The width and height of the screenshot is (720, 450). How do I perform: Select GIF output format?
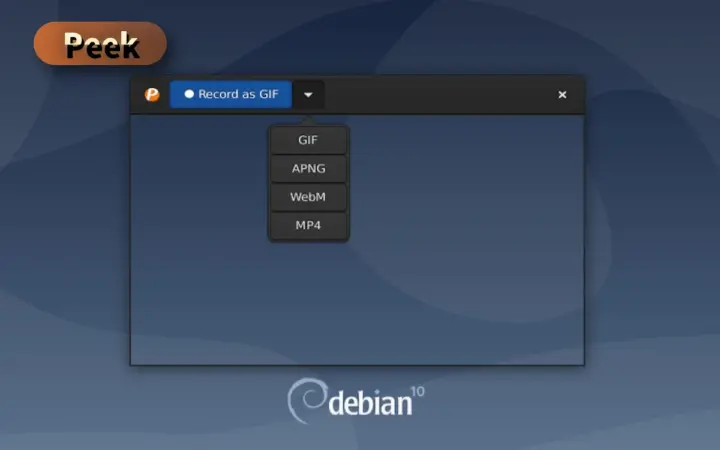tap(308, 140)
